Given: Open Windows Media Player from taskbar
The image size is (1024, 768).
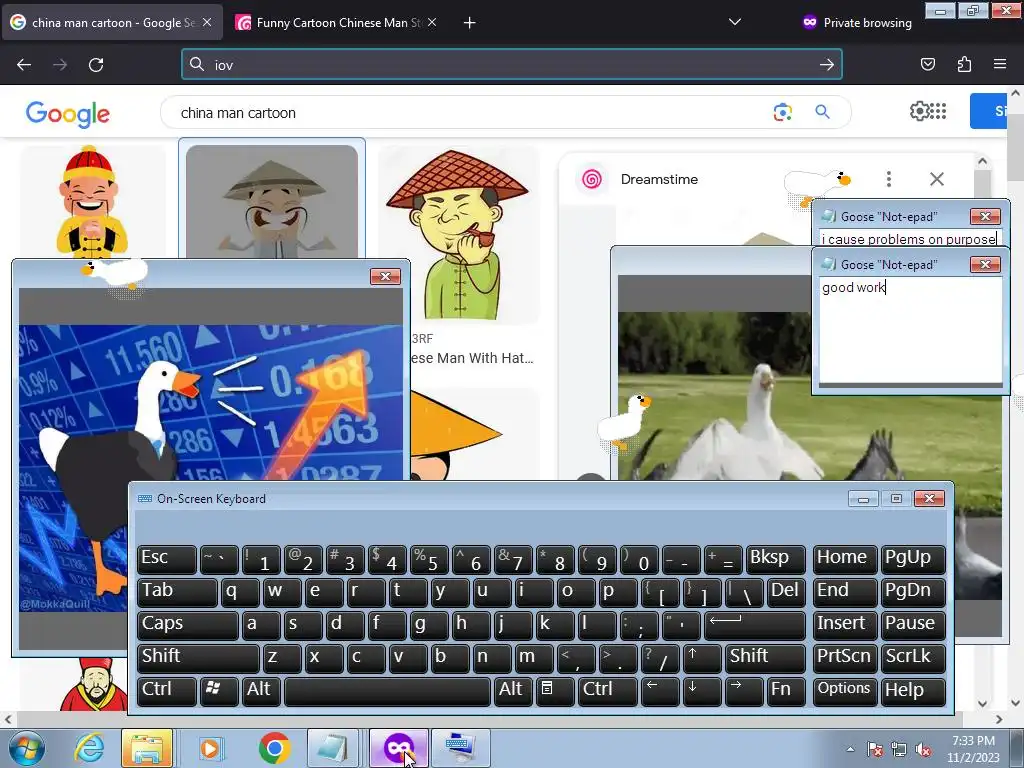Looking at the screenshot, I should pyautogui.click(x=210, y=748).
